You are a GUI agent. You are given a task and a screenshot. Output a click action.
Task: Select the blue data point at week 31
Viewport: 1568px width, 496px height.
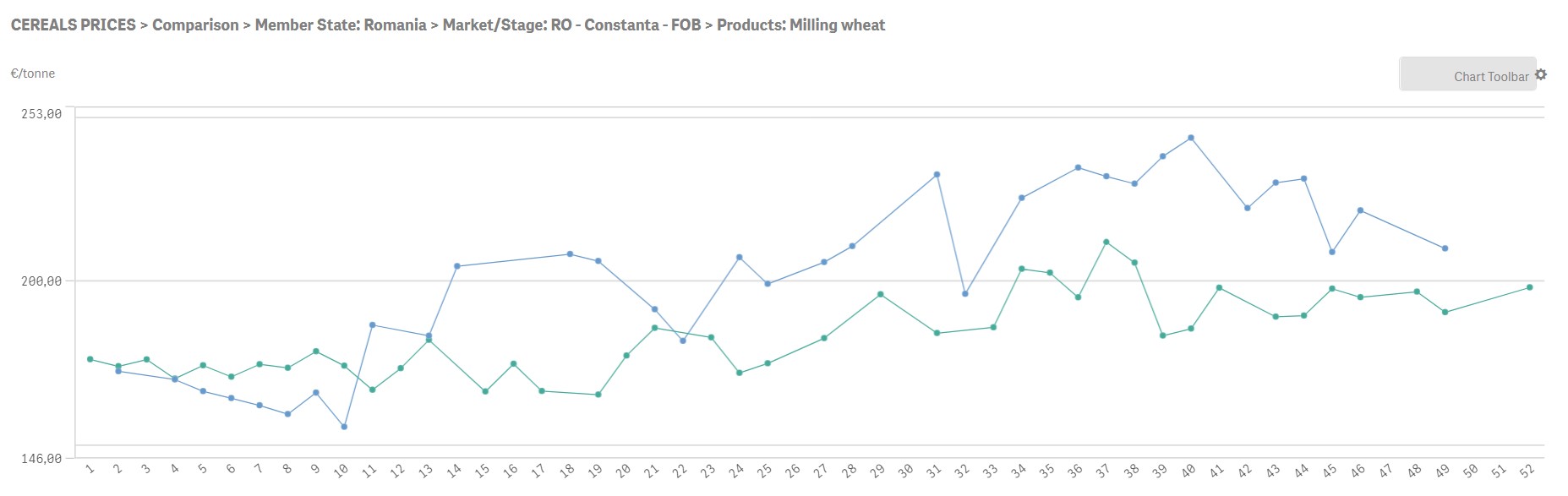click(x=937, y=175)
